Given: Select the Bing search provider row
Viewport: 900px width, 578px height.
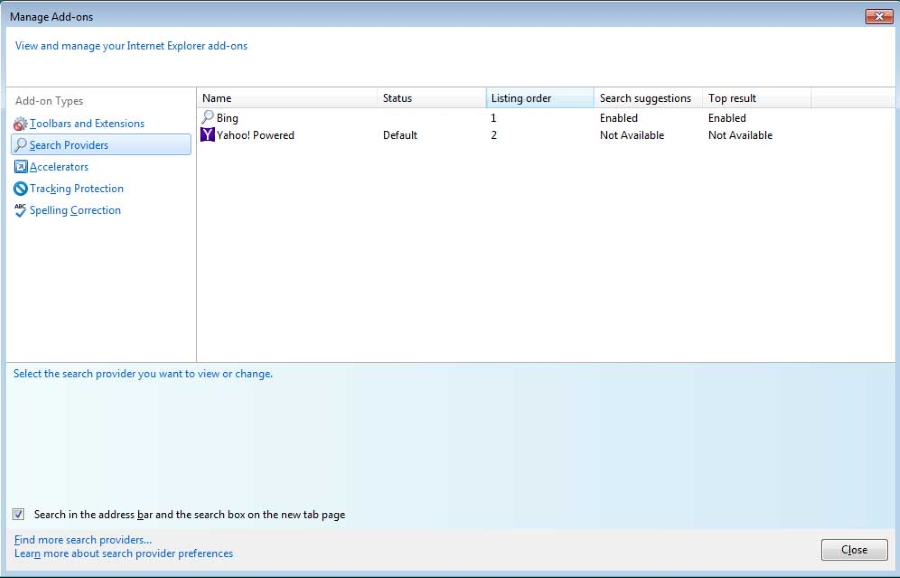Looking at the screenshot, I should (228, 118).
